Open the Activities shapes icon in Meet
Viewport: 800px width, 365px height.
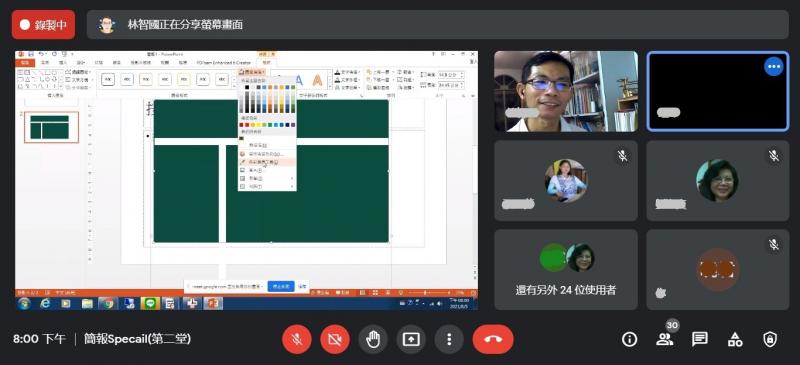click(735, 339)
